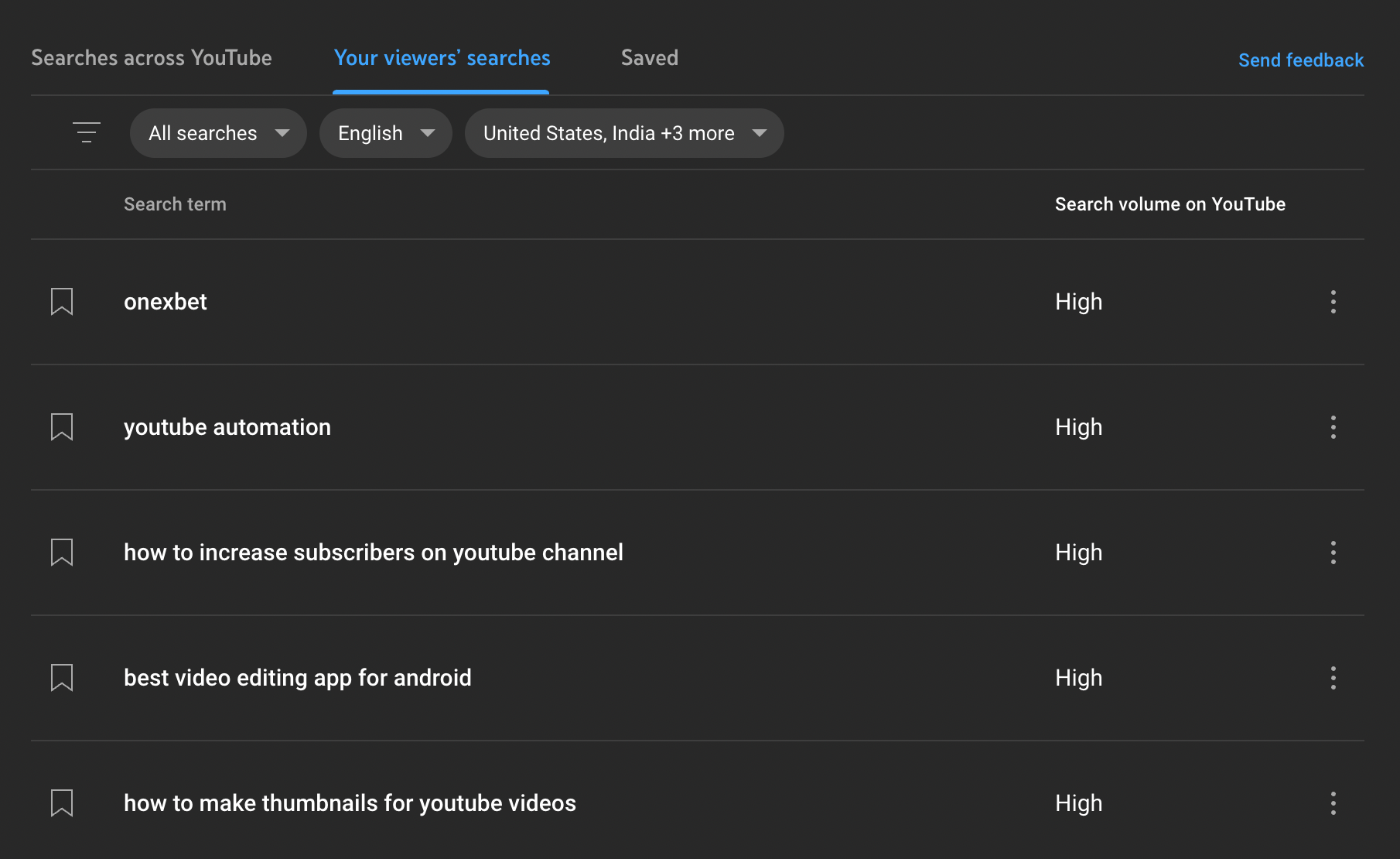Bookmark how to make thumbnails search term

pyautogui.click(x=62, y=803)
